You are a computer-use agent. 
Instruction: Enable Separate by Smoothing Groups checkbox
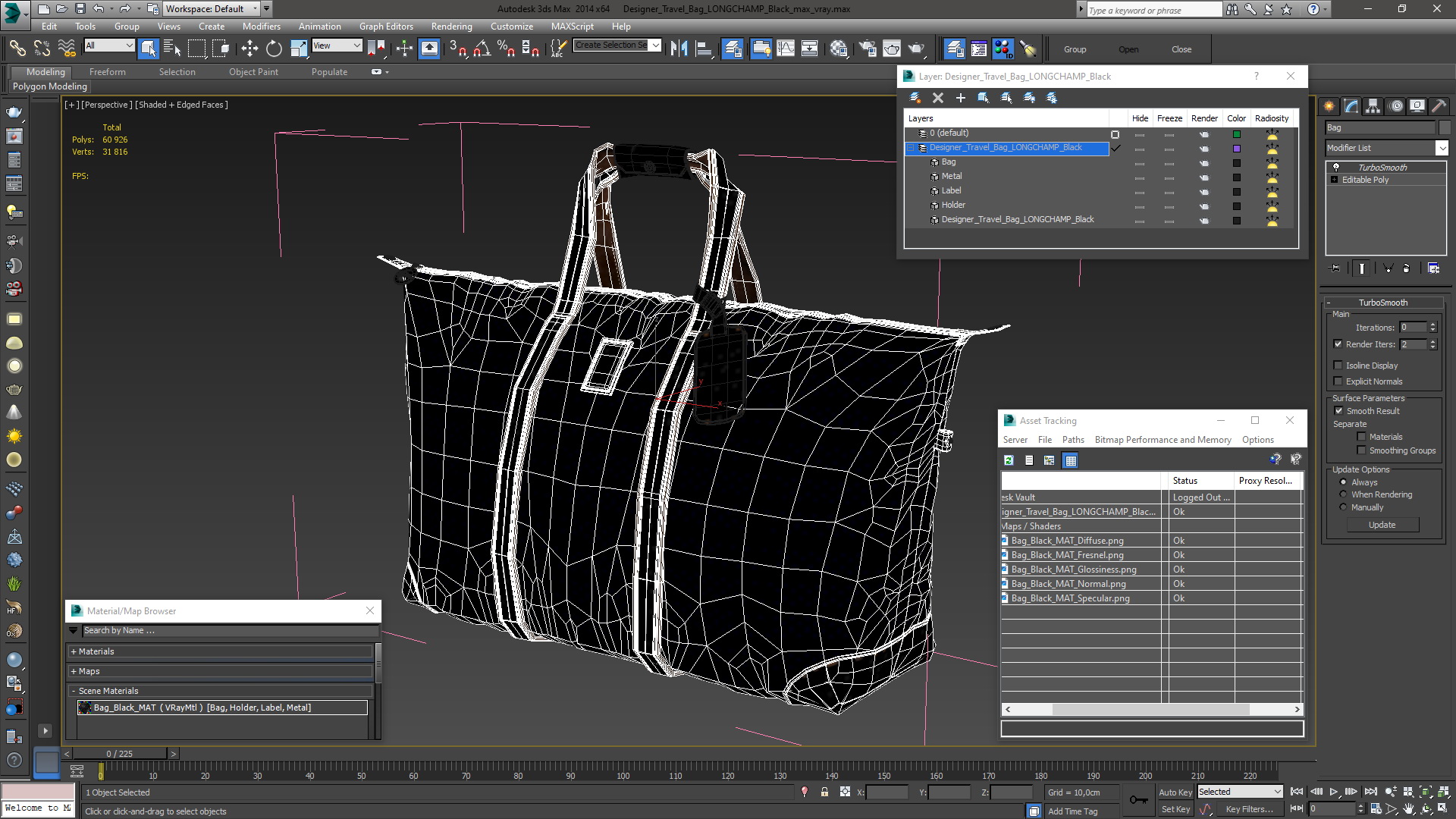(1361, 450)
